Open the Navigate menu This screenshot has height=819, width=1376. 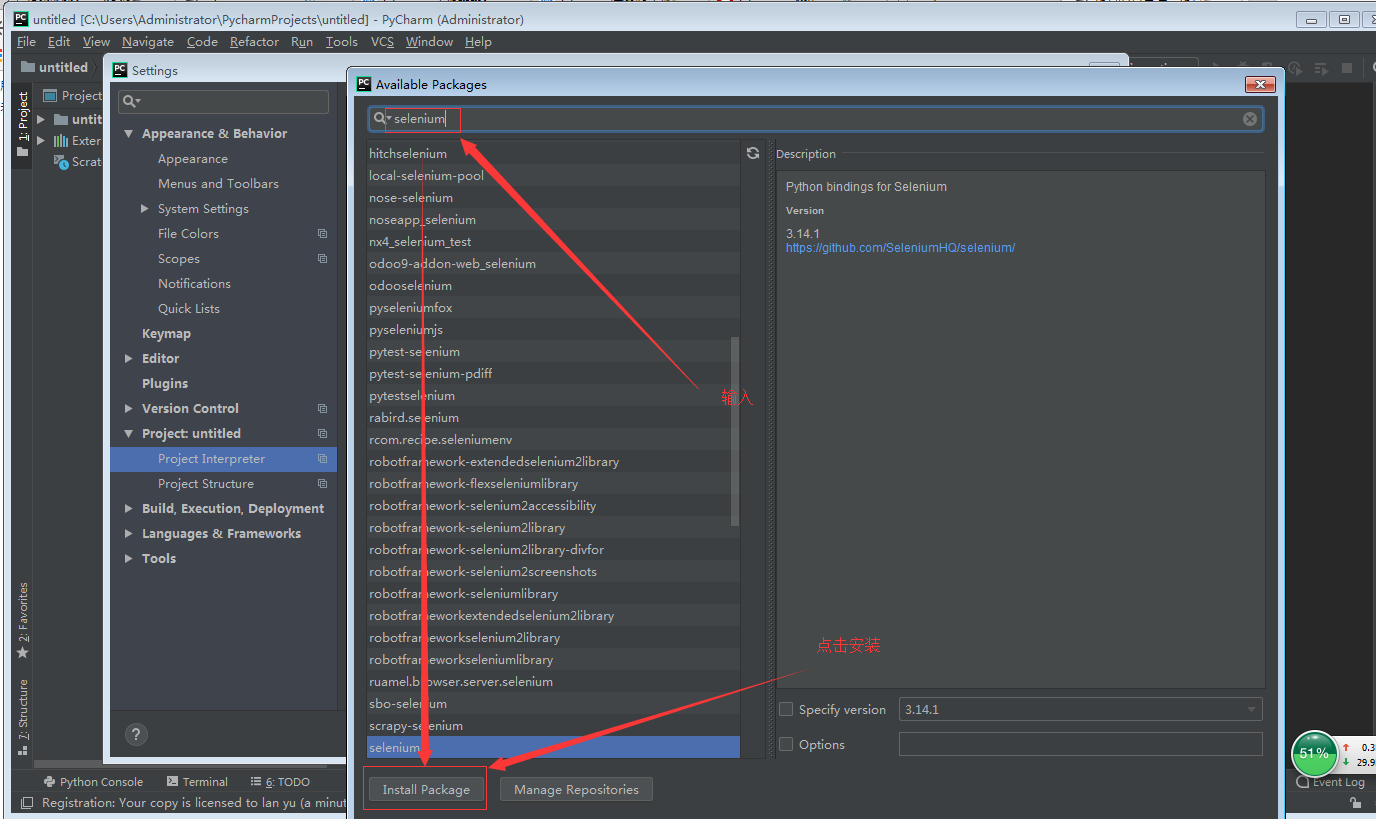(x=148, y=42)
